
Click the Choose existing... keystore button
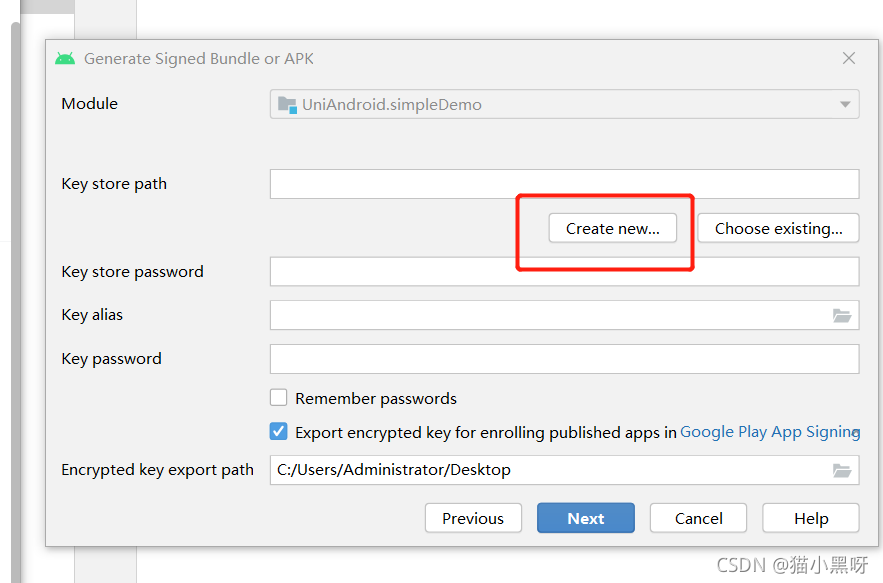[778, 228]
